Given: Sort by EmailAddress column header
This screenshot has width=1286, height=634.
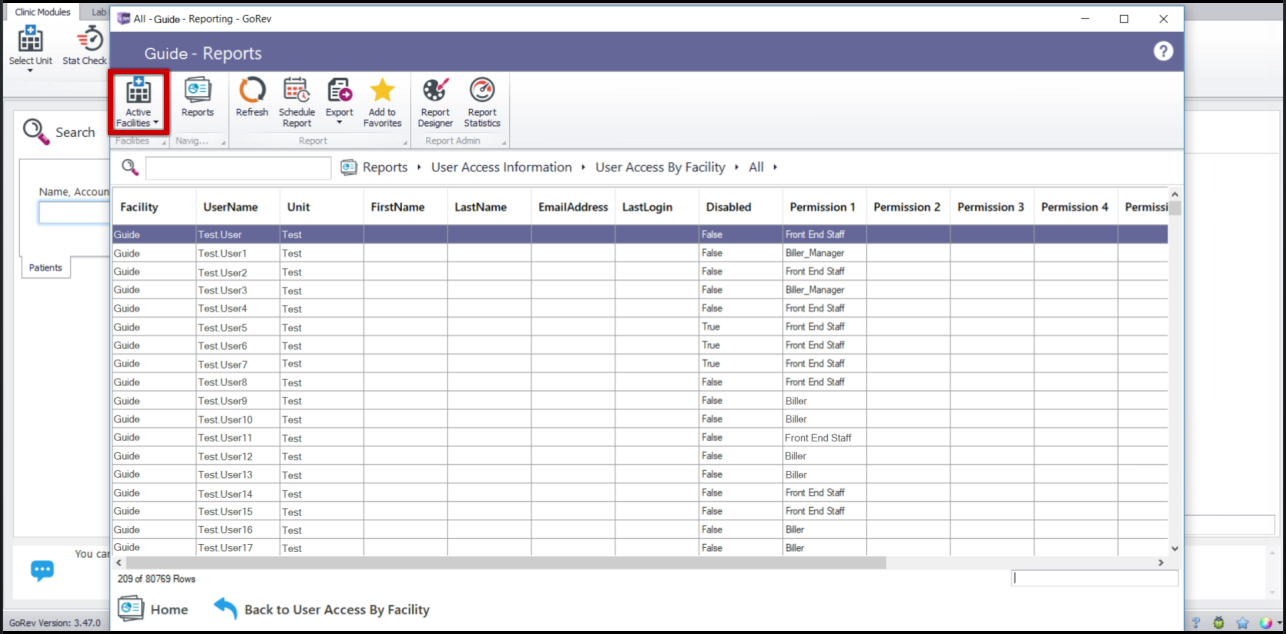Looking at the screenshot, I should 573,207.
